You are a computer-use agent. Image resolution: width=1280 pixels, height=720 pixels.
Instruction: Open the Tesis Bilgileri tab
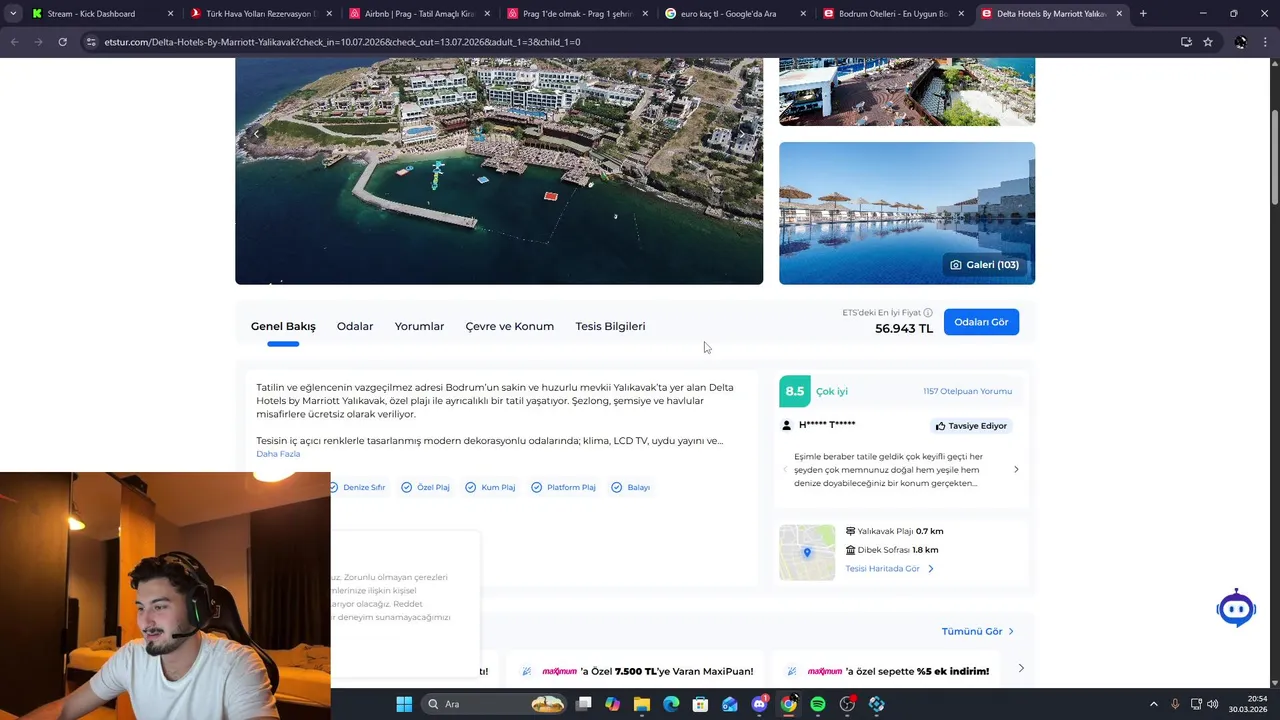610,326
